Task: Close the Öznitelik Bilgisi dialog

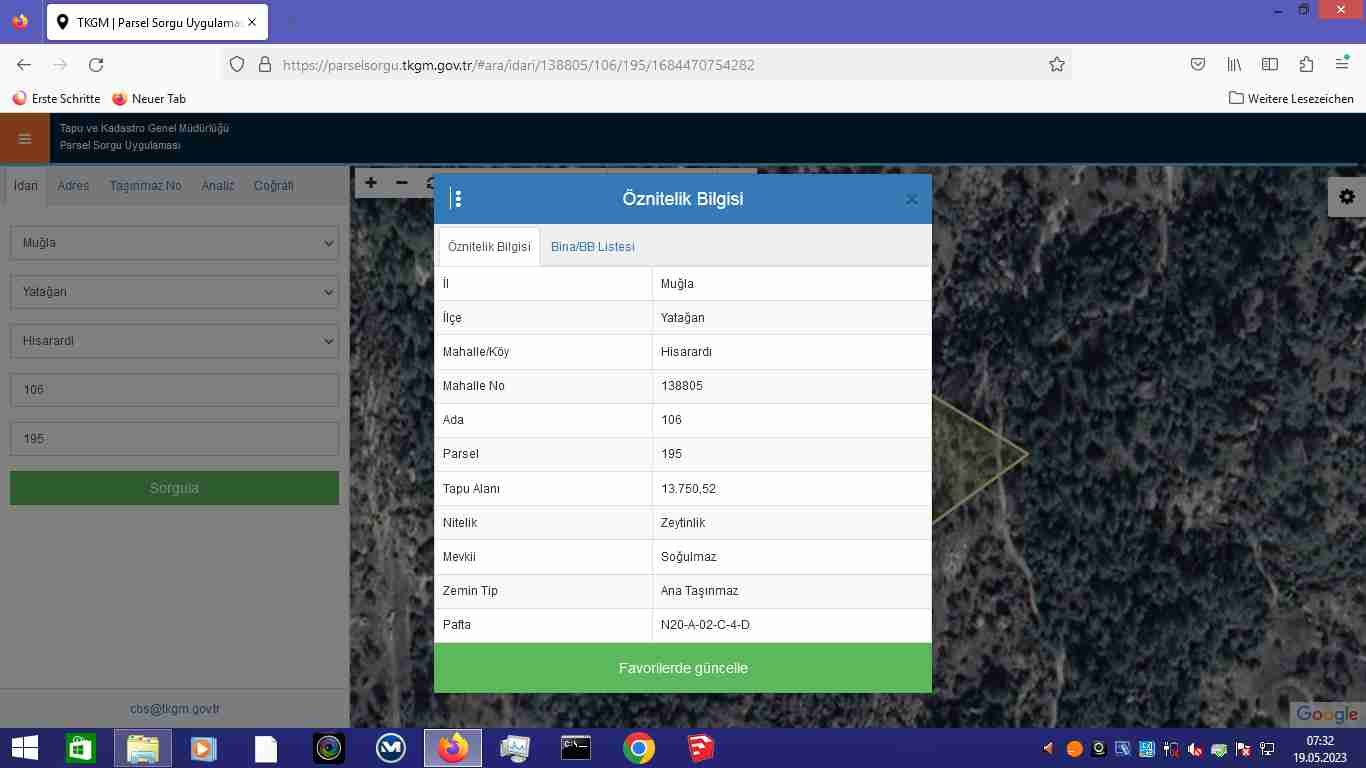Action: click(911, 199)
